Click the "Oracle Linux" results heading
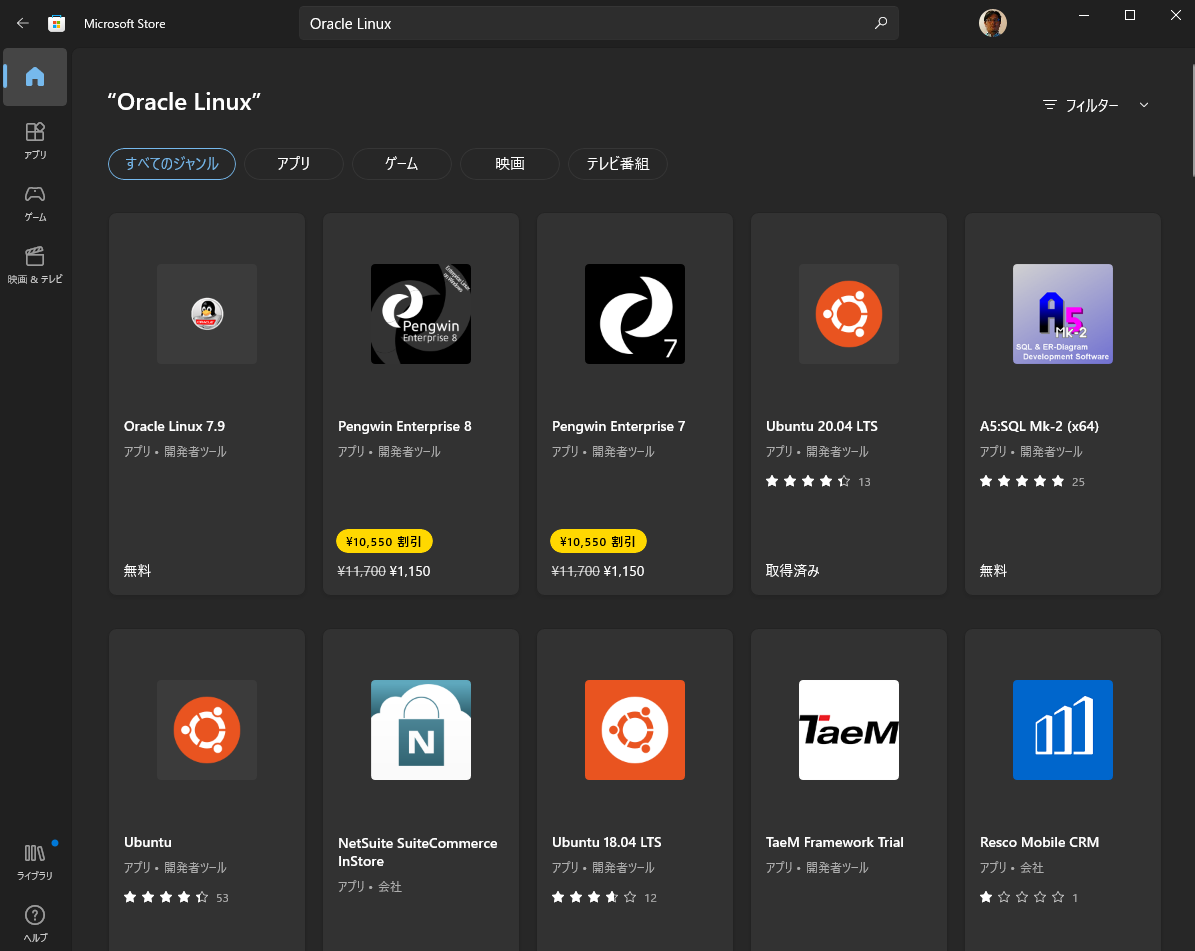 pos(184,102)
